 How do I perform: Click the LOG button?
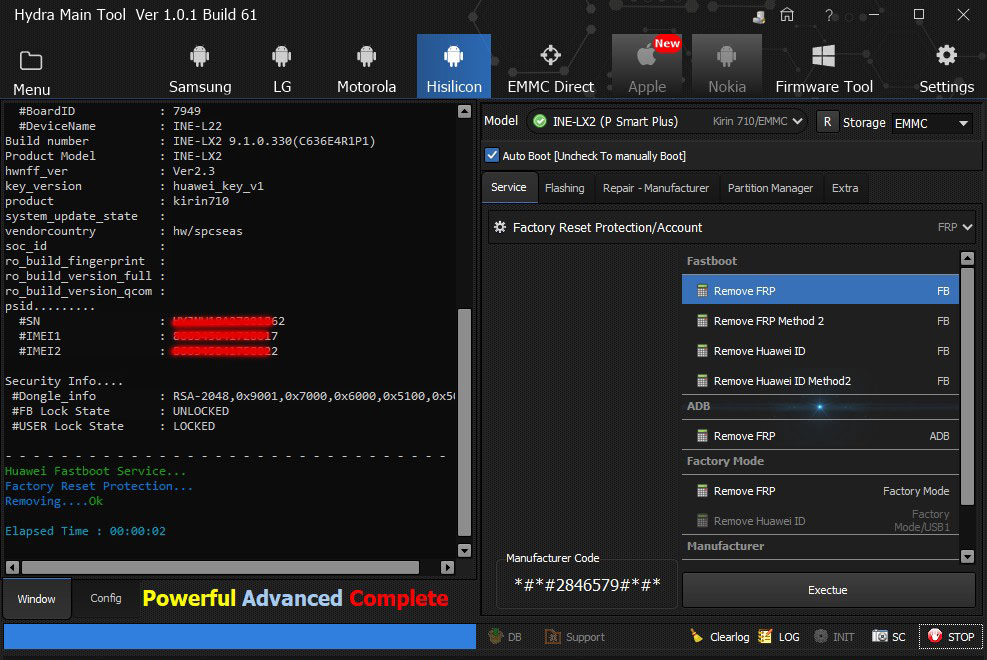coord(779,637)
